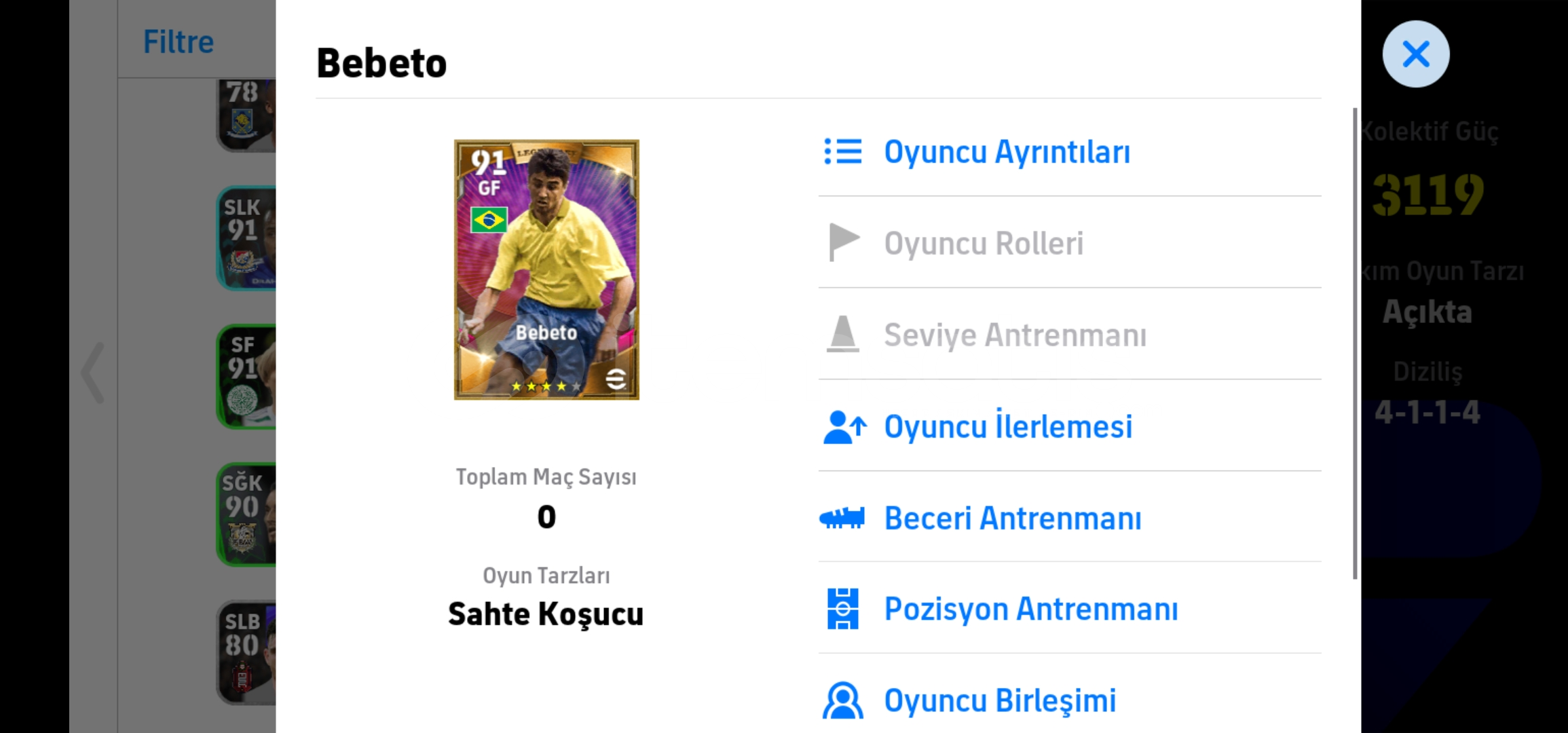Click the pitch icon for Pozisyon Antrenmanı
The image size is (1568, 733).
(842, 609)
